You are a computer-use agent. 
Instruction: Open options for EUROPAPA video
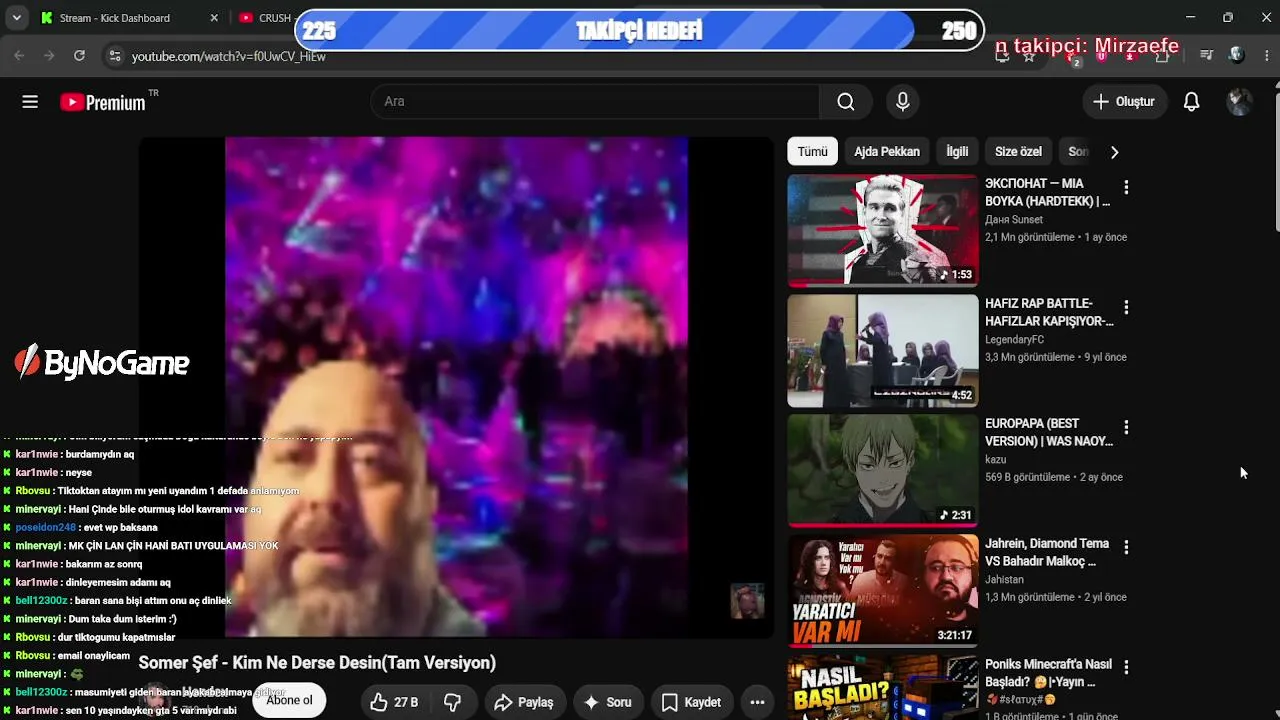coord(1126,427)
